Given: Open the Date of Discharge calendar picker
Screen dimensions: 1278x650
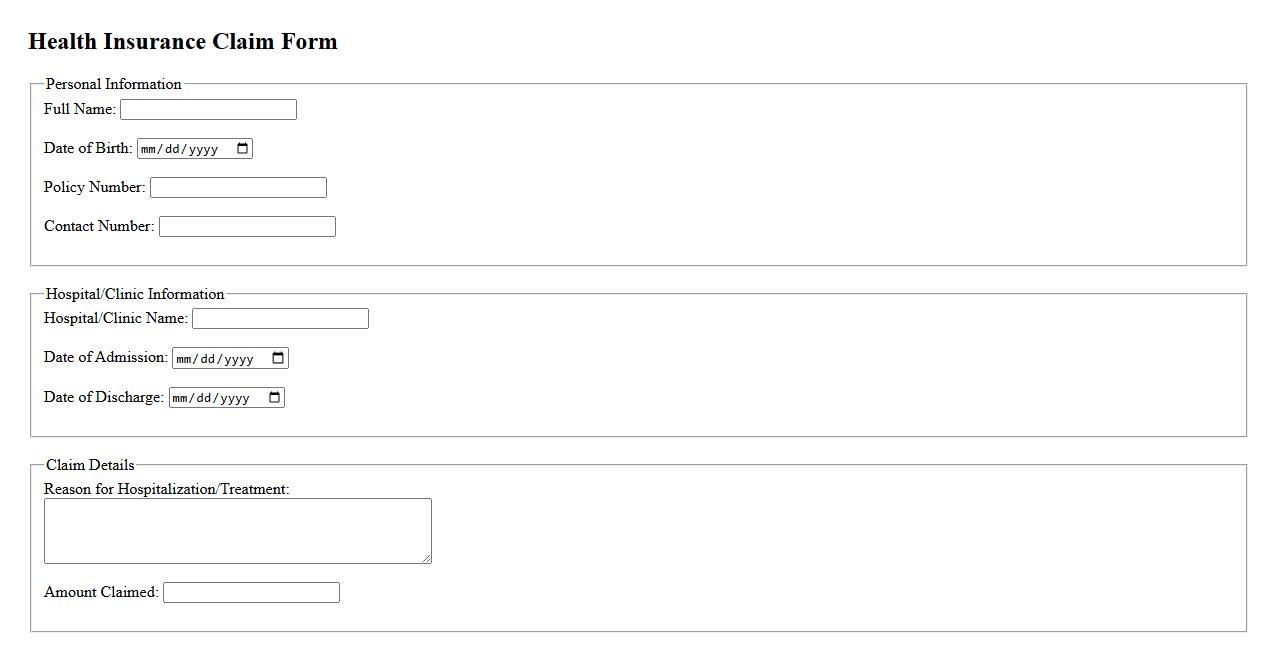Looking at the screenshot, I should point(274,398).
